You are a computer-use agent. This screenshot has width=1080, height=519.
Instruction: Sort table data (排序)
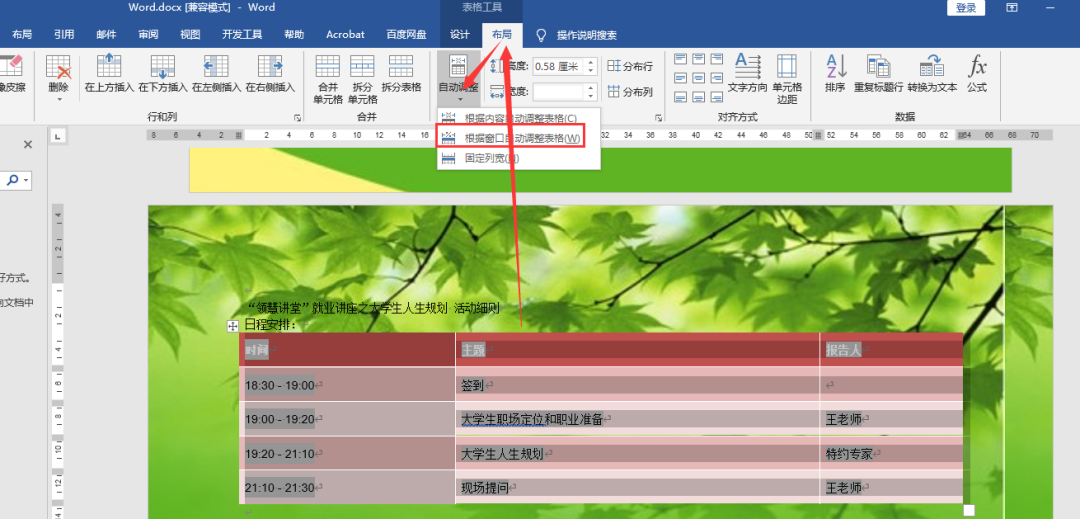point(835,74)
